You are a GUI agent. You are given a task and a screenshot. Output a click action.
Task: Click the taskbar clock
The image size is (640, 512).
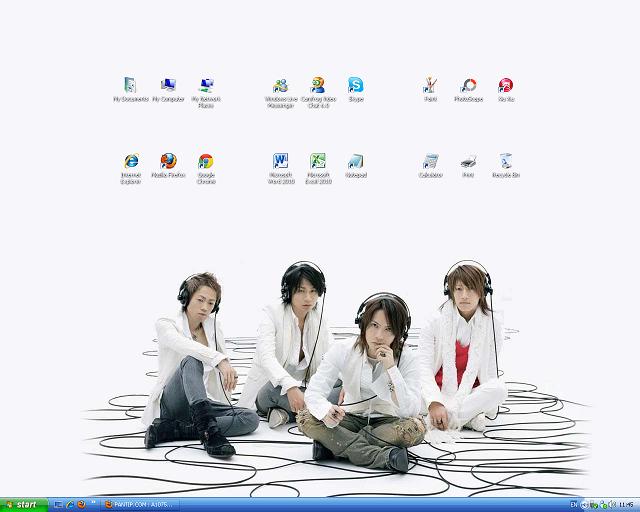626,505
